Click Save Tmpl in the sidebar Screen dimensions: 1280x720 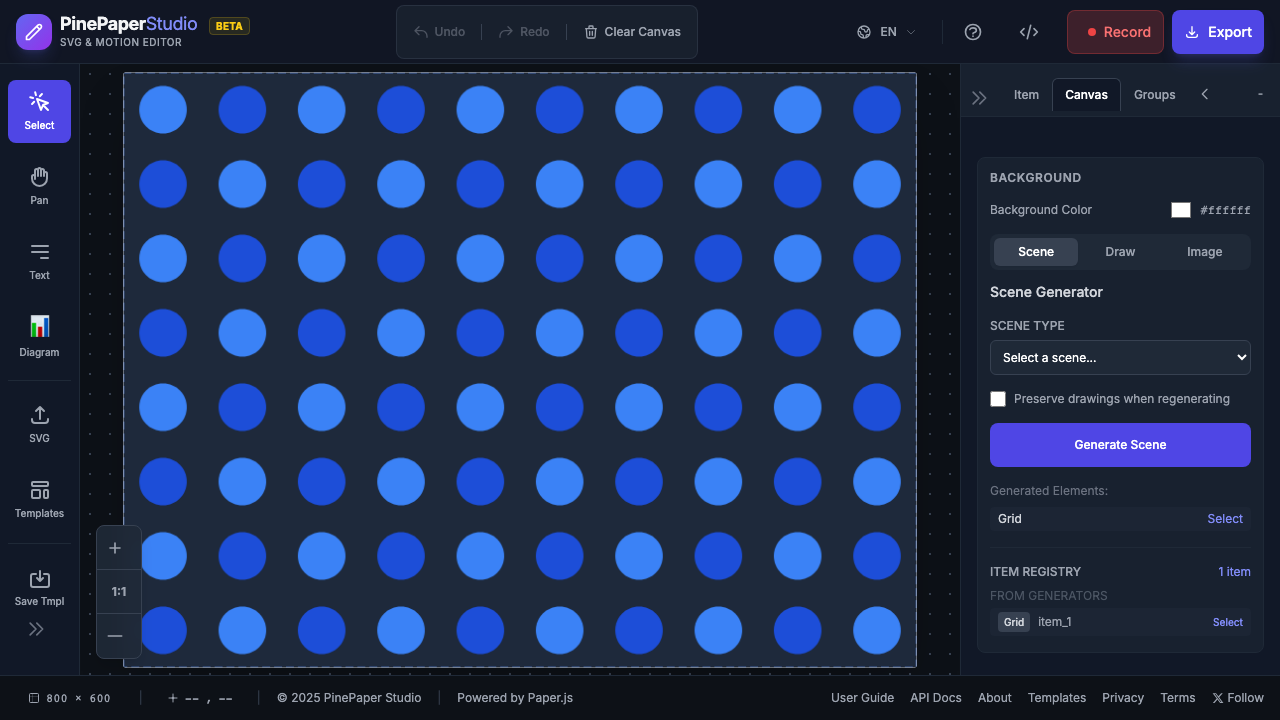(39, 588)
